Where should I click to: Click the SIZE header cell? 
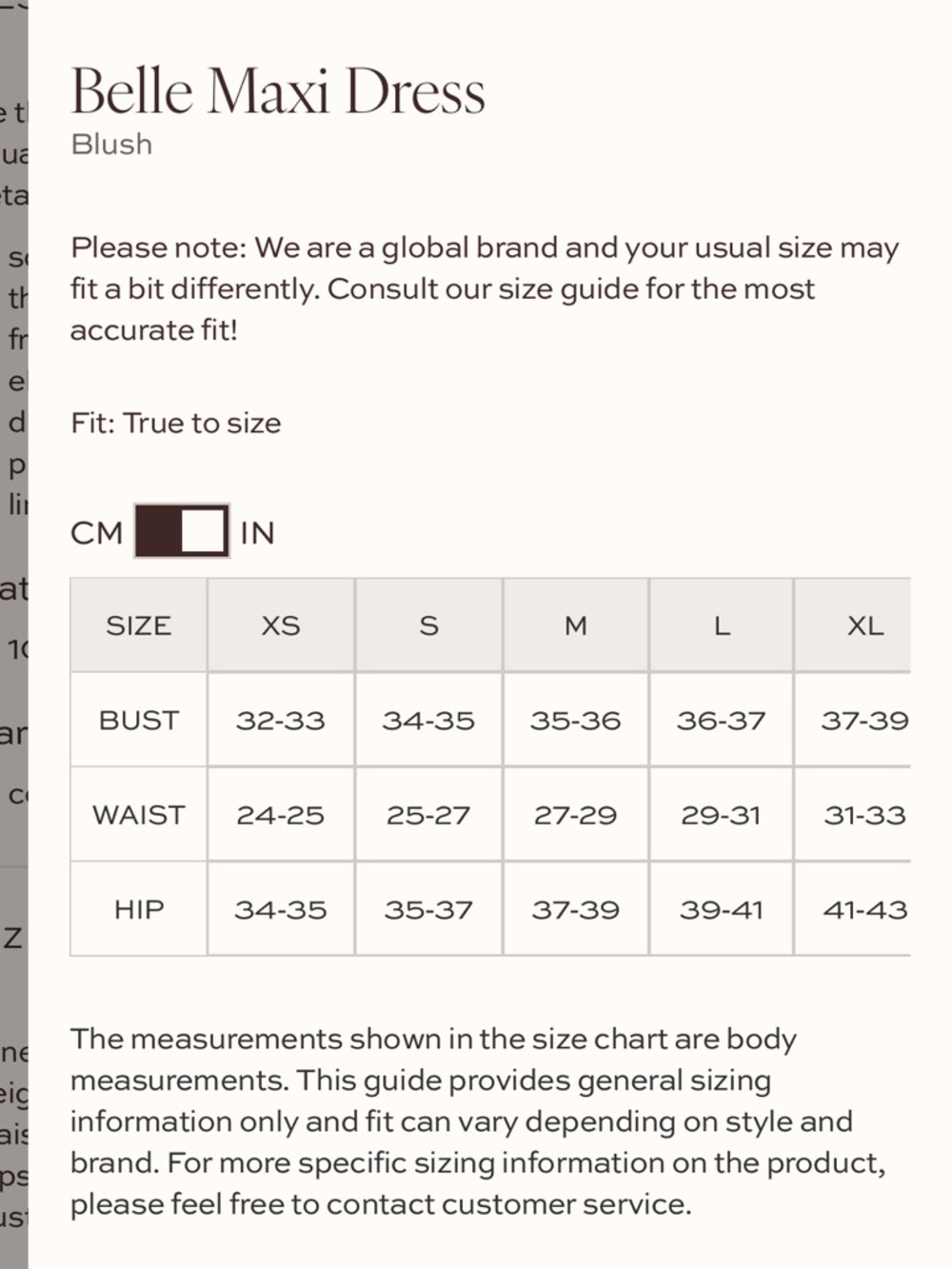(x=139, y=625)
